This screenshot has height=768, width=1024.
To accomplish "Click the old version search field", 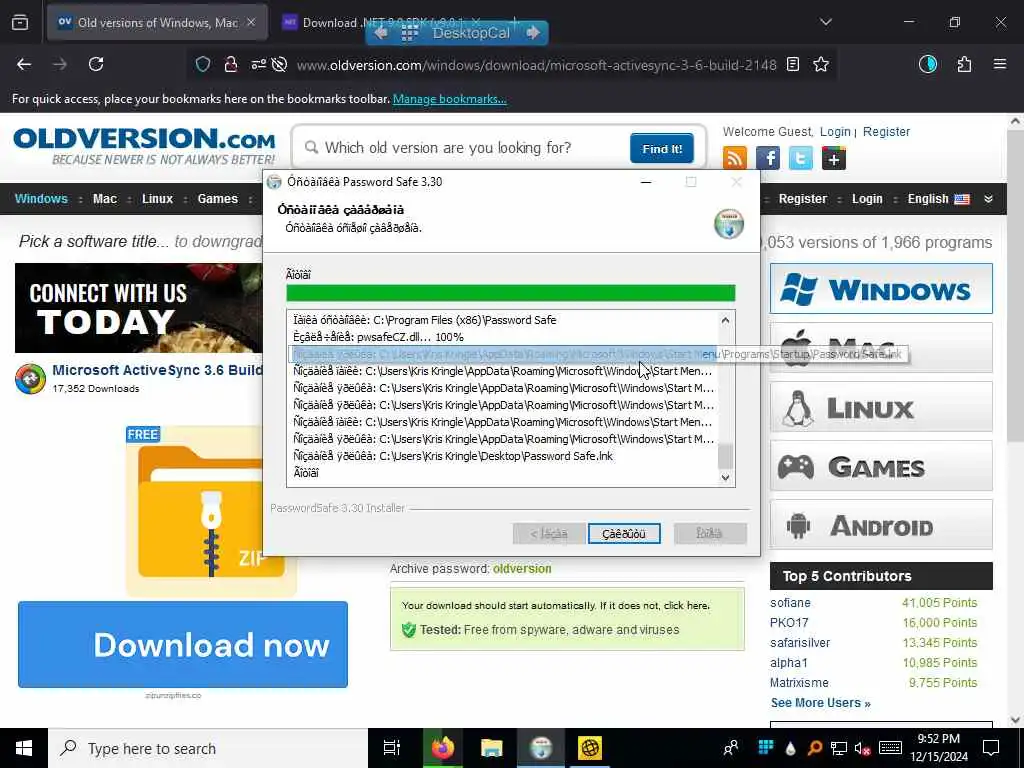I will [464, 148].
